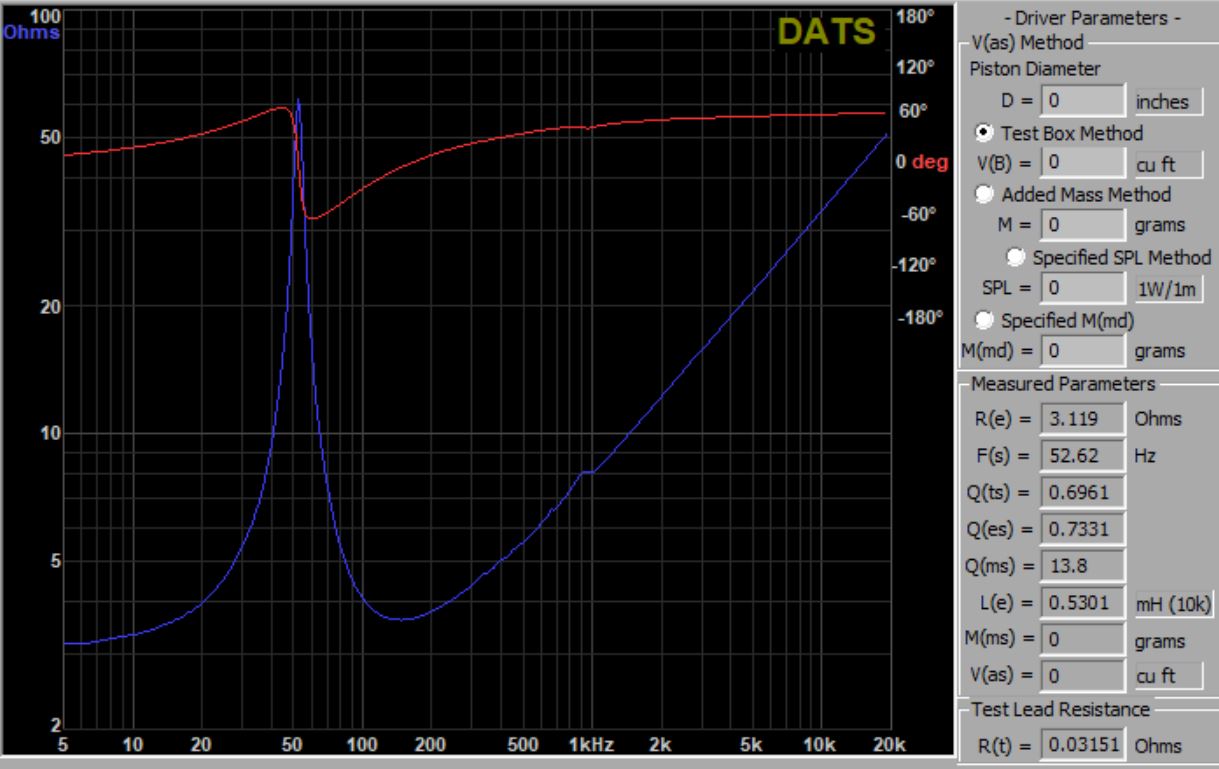
Task: Click the 20k frequency axis label
Action: [x=889, y=744]
